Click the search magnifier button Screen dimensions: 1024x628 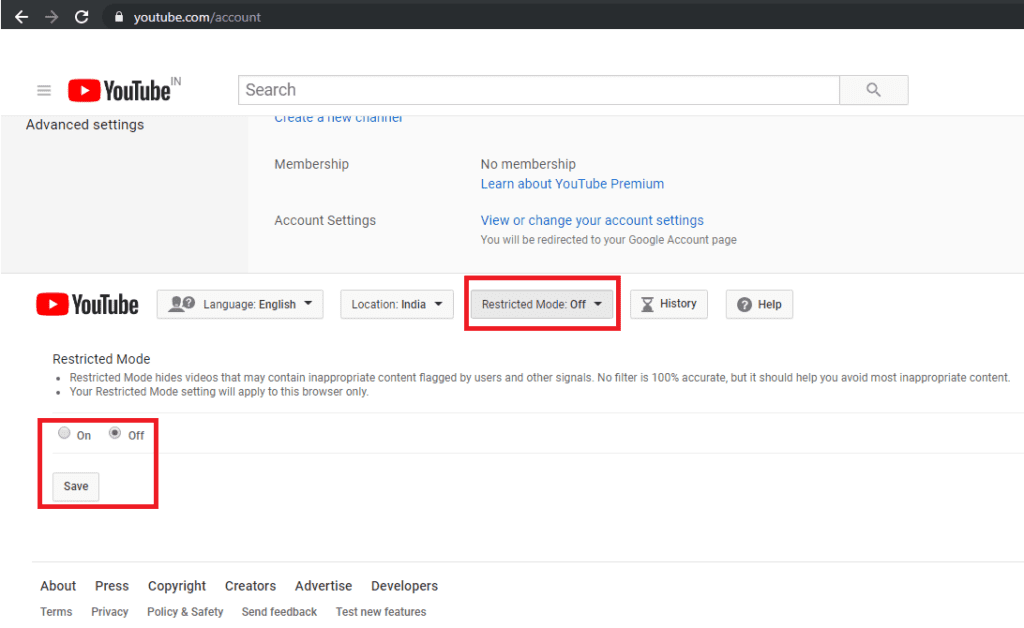pos(873,90)
